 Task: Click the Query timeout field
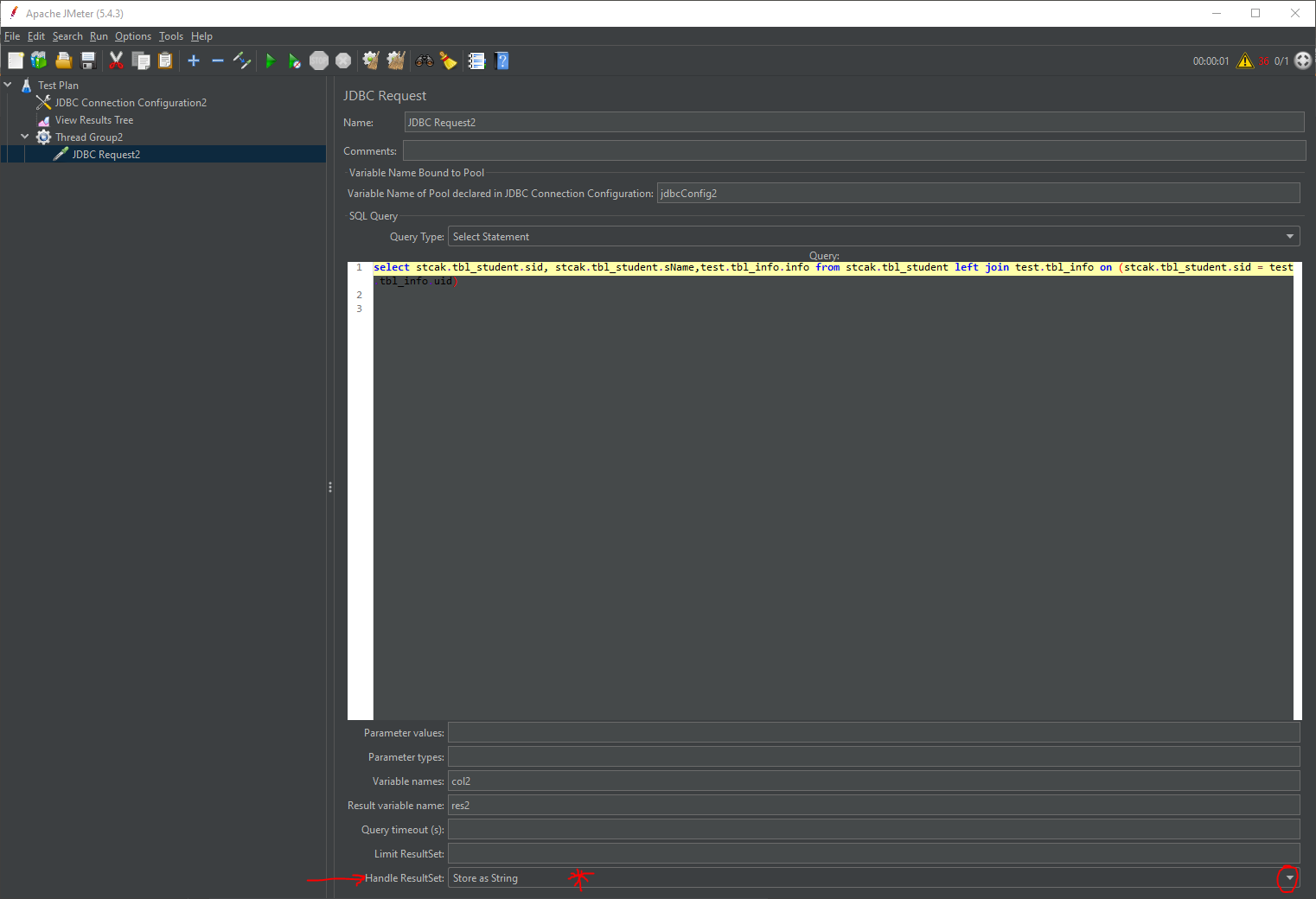click(874, 830)
